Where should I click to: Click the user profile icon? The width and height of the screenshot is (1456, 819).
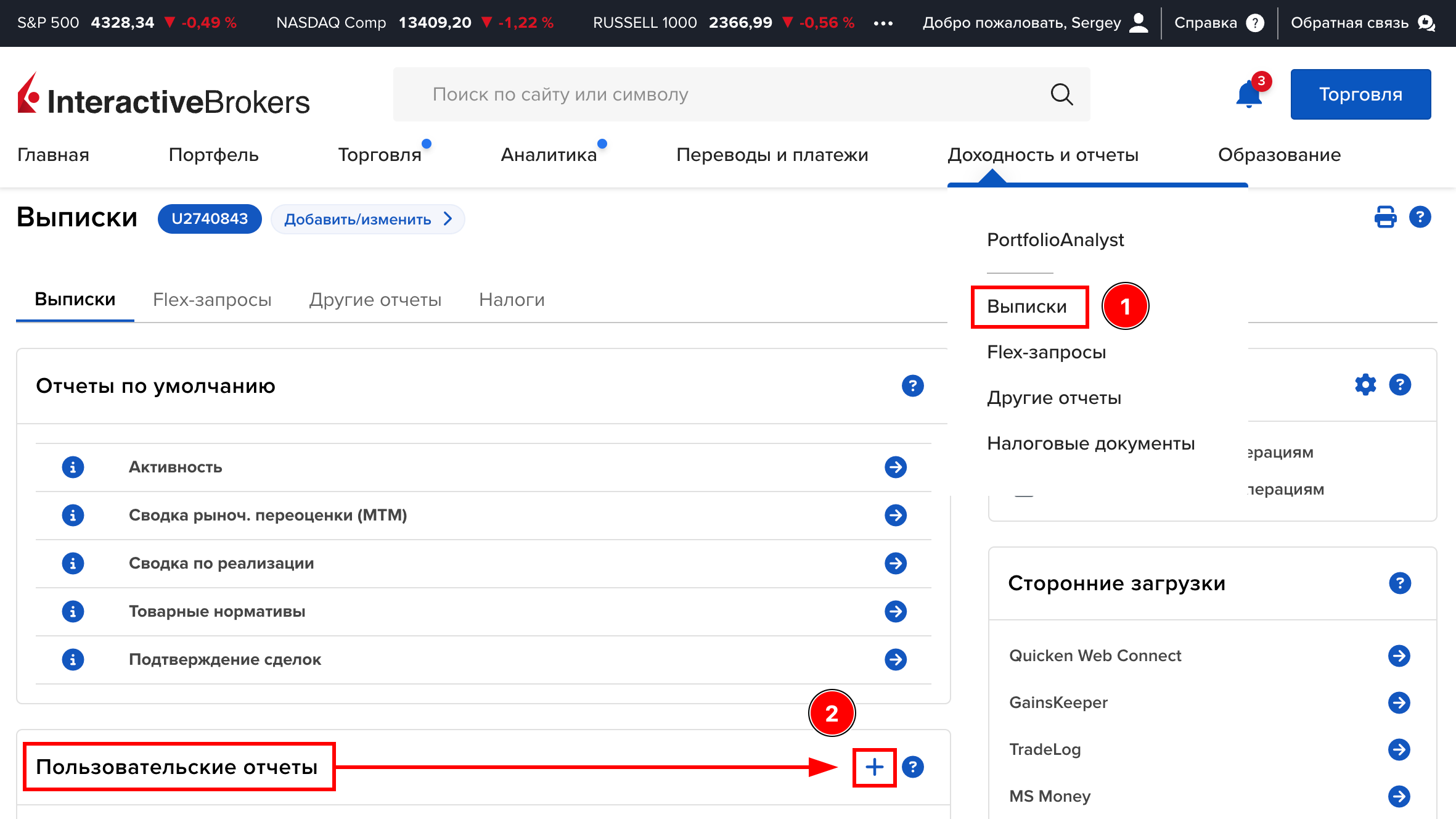pyautogui.click(x=1139, y=23)
